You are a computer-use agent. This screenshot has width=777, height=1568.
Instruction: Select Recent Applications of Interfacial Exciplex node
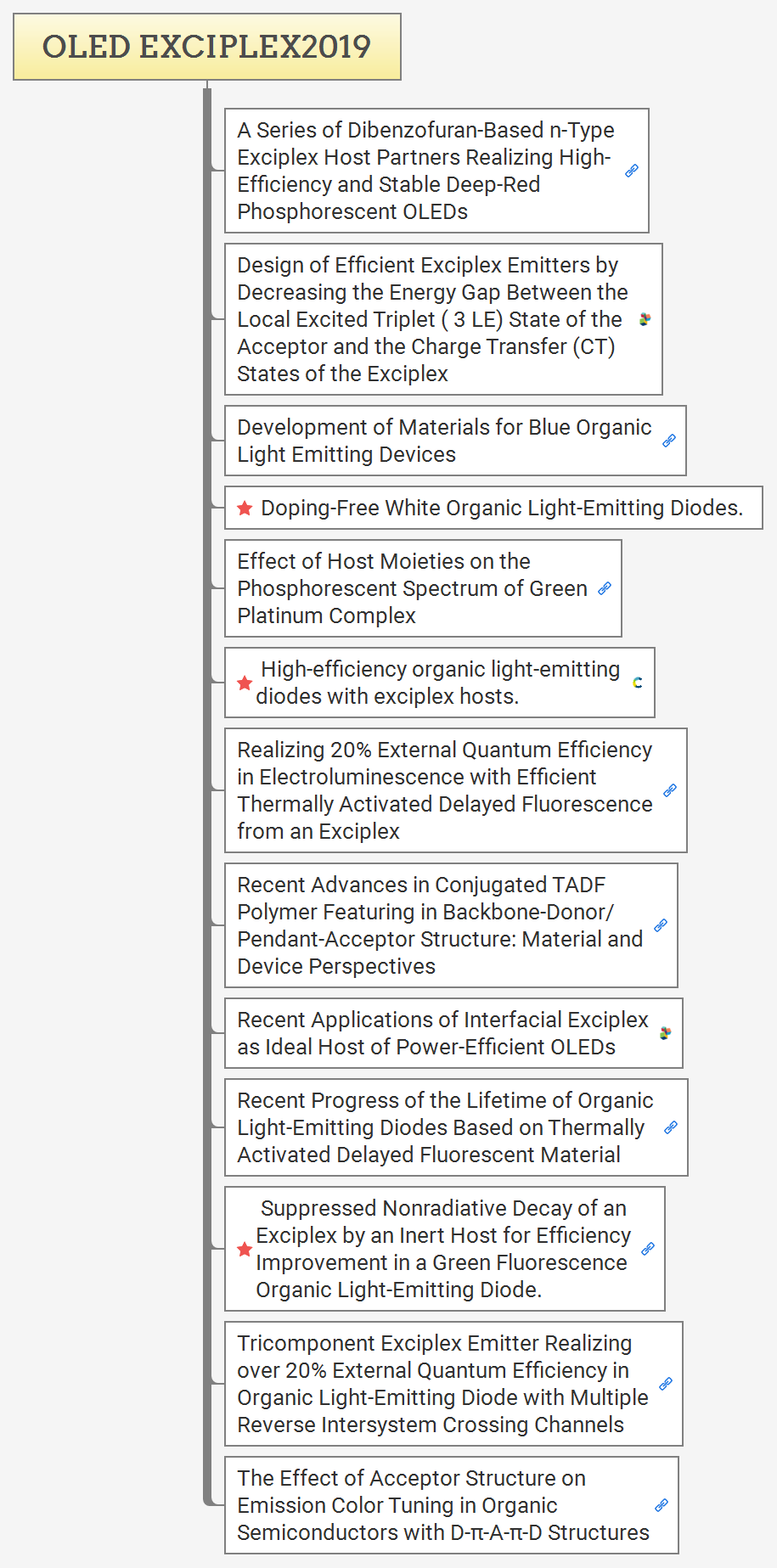coord(442,1033)
